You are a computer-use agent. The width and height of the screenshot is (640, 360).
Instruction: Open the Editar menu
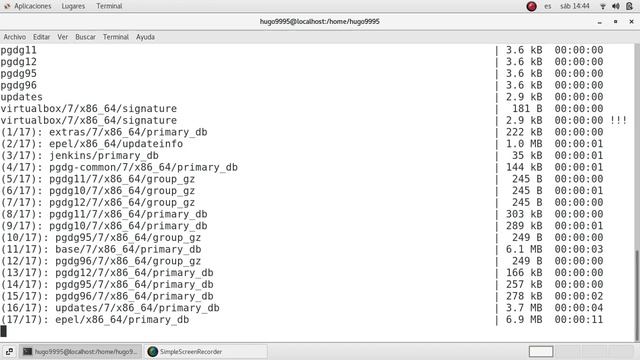[41, 37]
